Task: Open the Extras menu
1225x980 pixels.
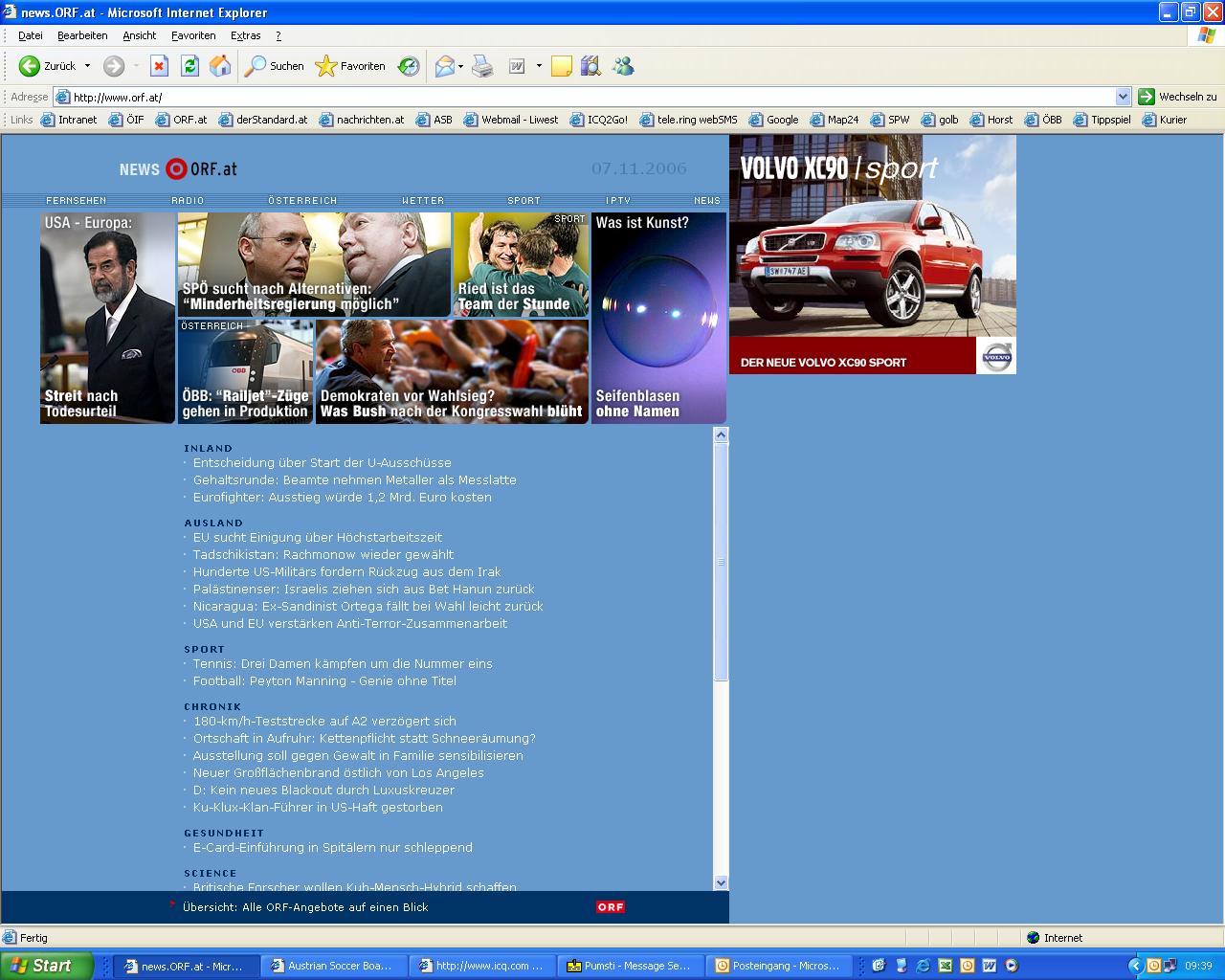Action: pos(245,35)
